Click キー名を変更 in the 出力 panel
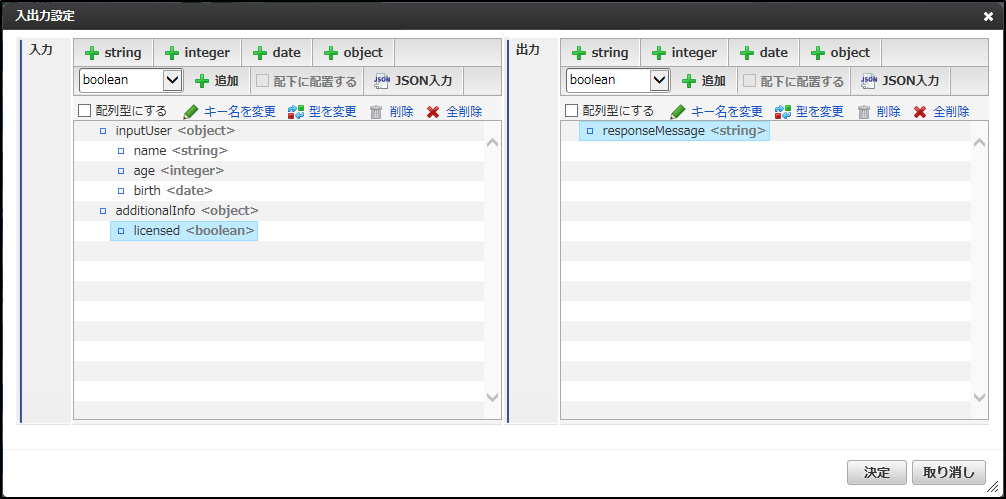This screenshot has height=499, width=1006. 717,112
